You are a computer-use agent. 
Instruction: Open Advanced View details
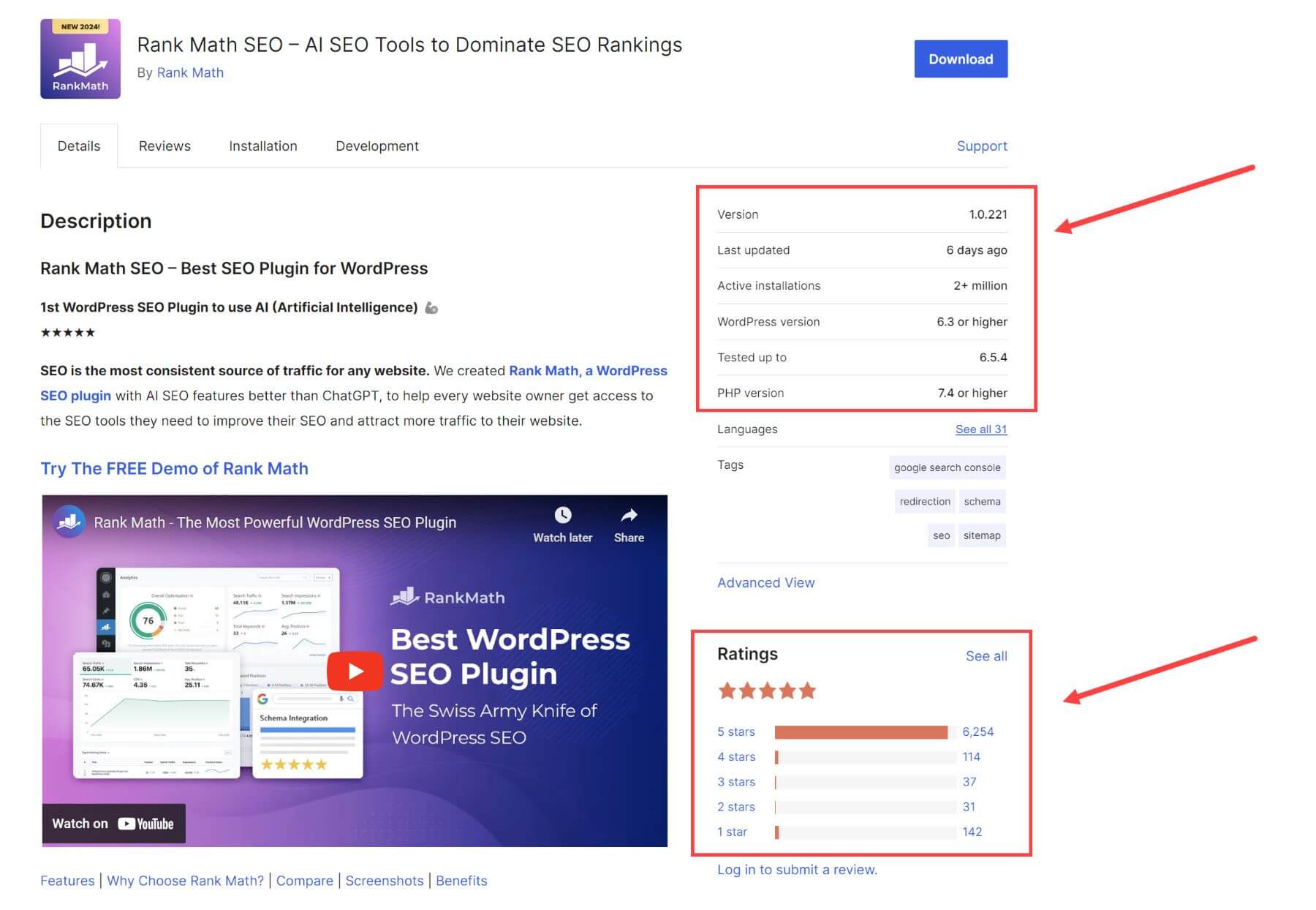coord(765,582)
